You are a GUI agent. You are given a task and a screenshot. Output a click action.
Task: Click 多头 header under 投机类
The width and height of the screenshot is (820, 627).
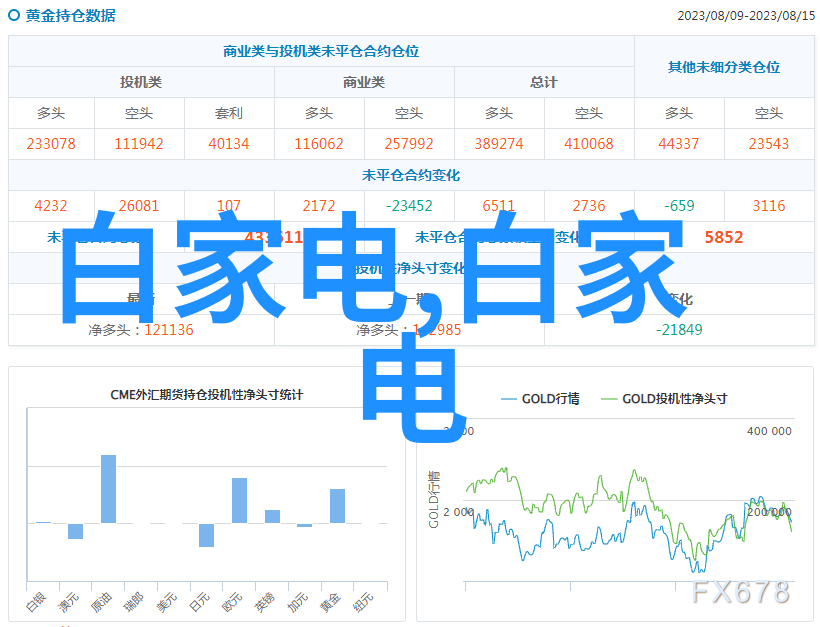pyautogui.click(x=51, y=113)
